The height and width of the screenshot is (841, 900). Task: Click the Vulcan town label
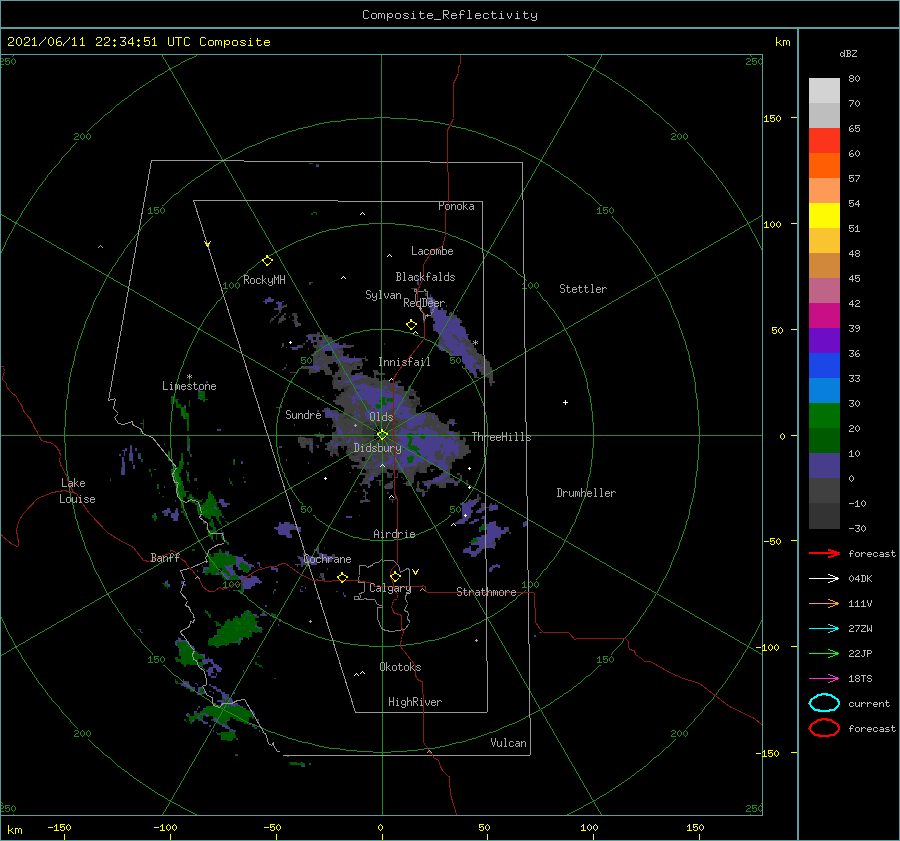[509, 743]
